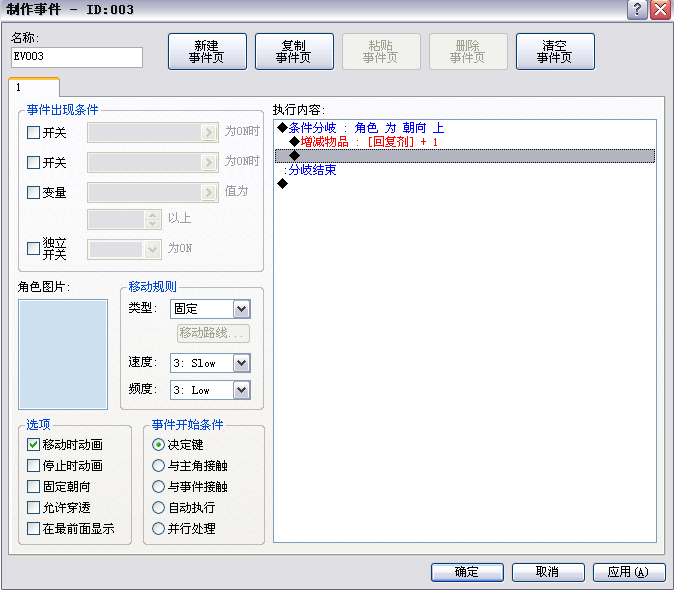Select the 分歧结束 line
Image resolution: width=674 pixels, height=590 pixels.
click(465, 170)
